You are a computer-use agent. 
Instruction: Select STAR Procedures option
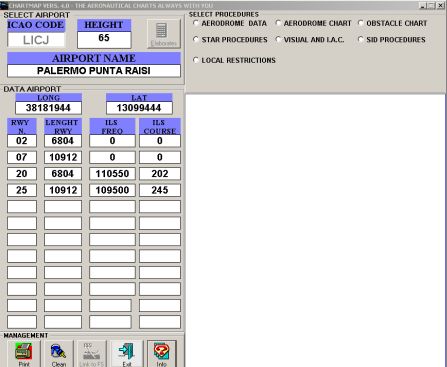point(196,39)
